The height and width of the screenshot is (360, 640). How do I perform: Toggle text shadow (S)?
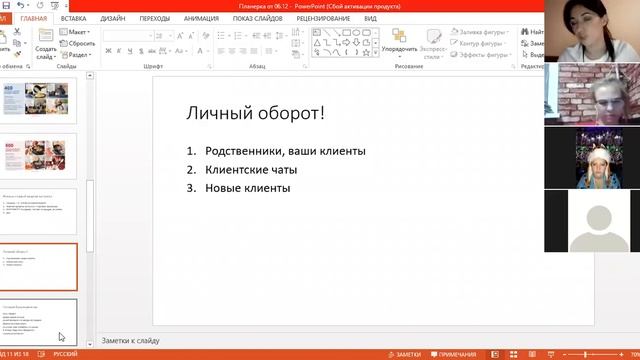tap(141, 51)
